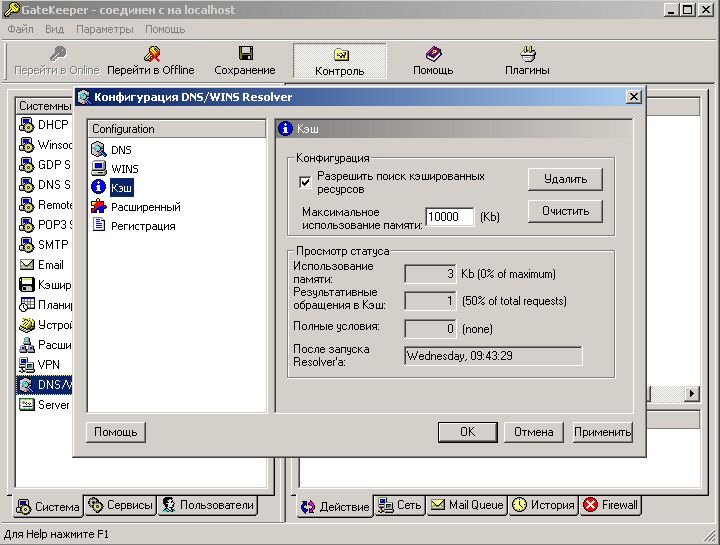
Task: Click the Очистить button
Action: pyautogui.click(x=565, y=211)
